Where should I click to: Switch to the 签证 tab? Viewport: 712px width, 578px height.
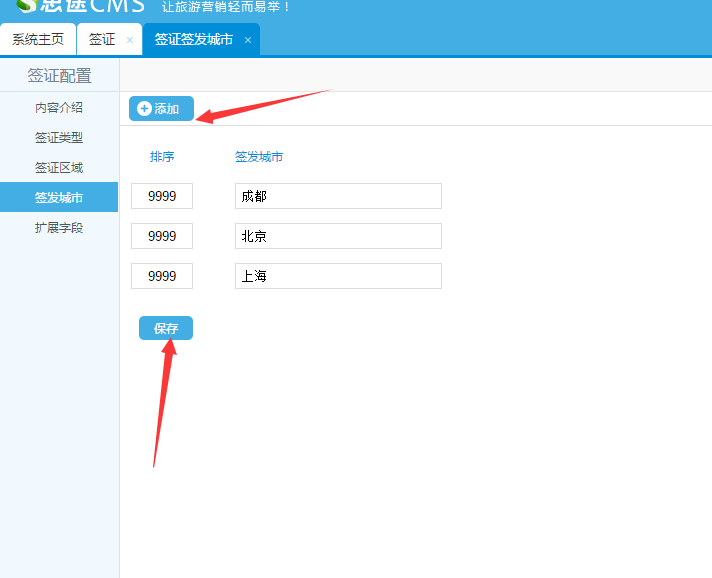pos(101,40)
